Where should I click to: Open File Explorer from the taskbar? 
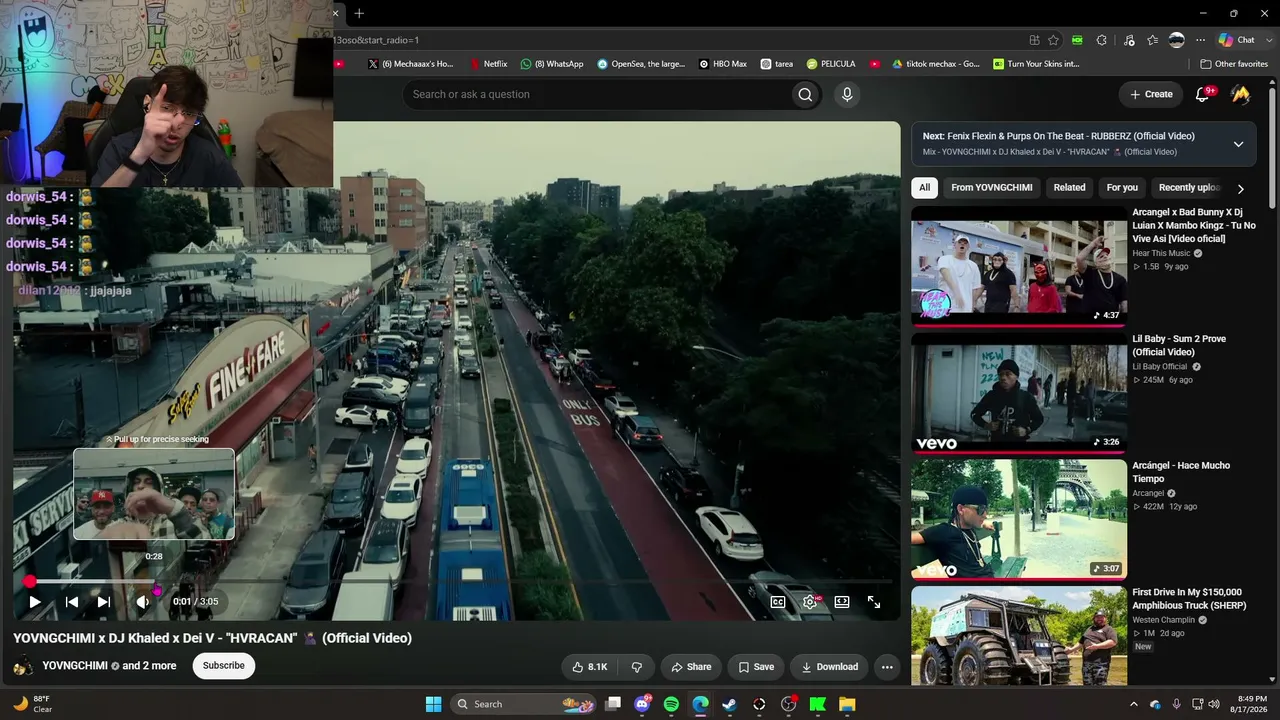(x=847, y=704)
